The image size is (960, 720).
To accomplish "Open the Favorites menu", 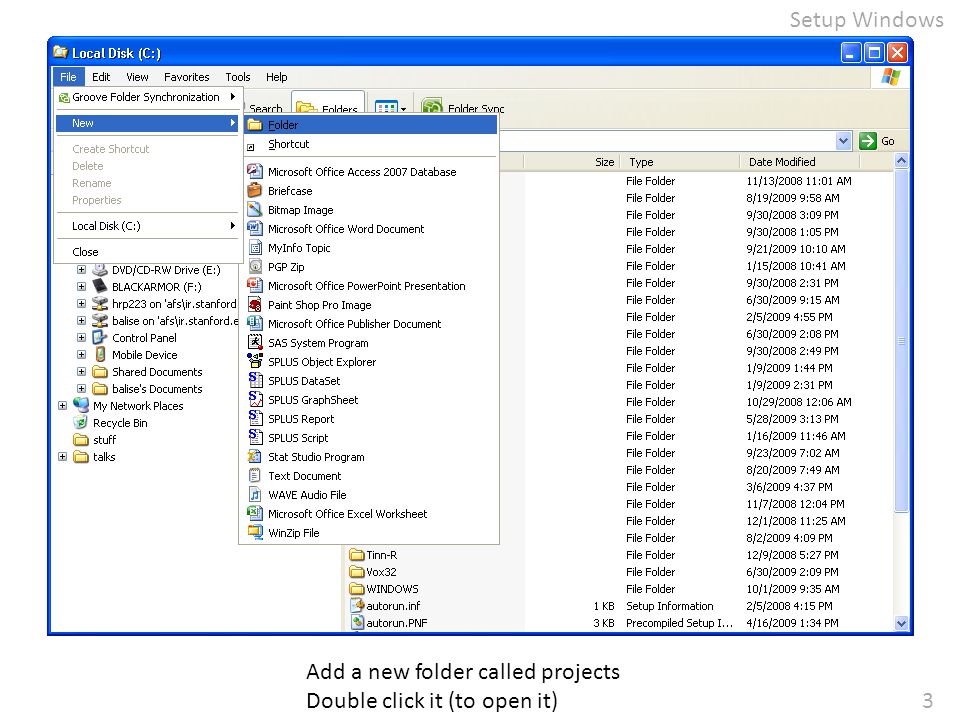I will pos(187,77).
